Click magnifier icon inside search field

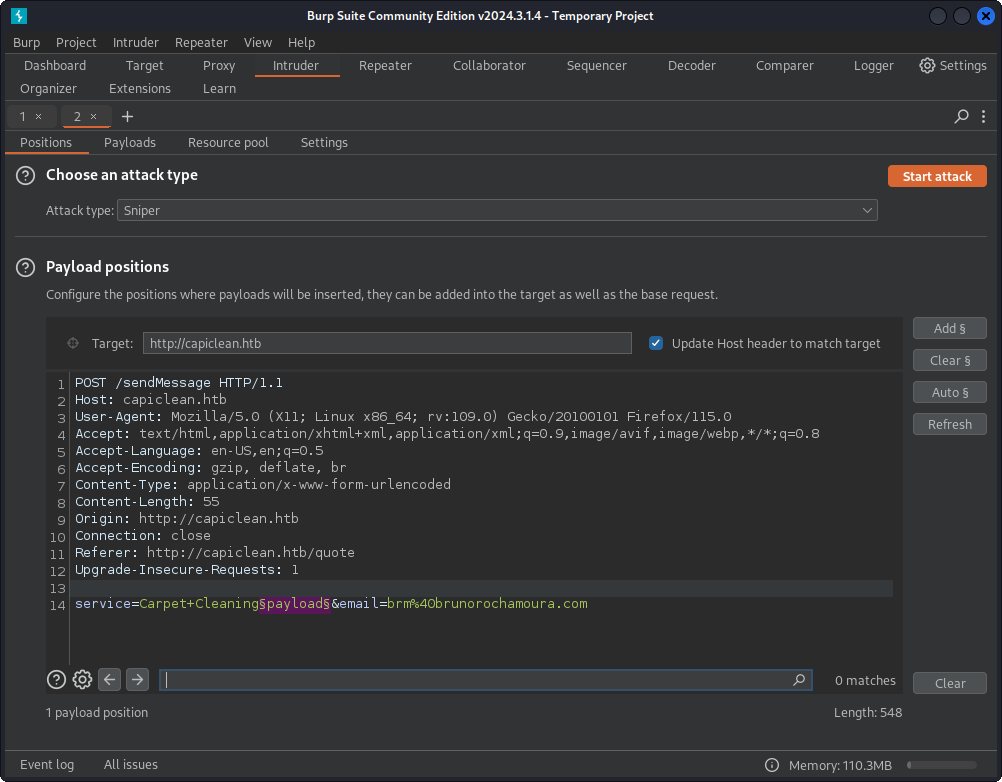799,680
